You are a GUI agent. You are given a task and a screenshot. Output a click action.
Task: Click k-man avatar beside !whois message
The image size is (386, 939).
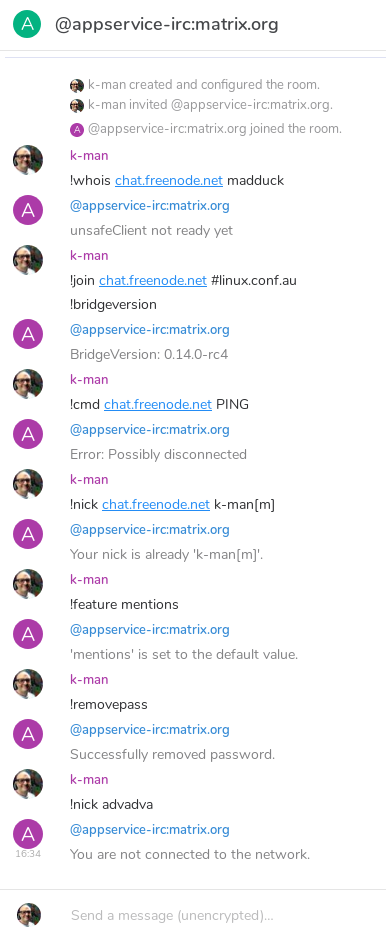tap(28, 160)
